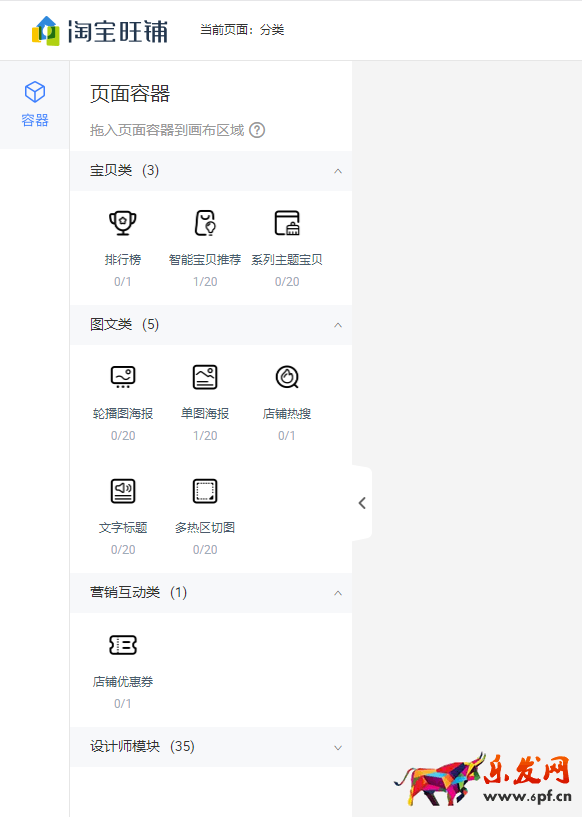Click the 宝贝类 (3) header label
The height and width of the screenshot is (817, 582).
(x=125, y=170)
